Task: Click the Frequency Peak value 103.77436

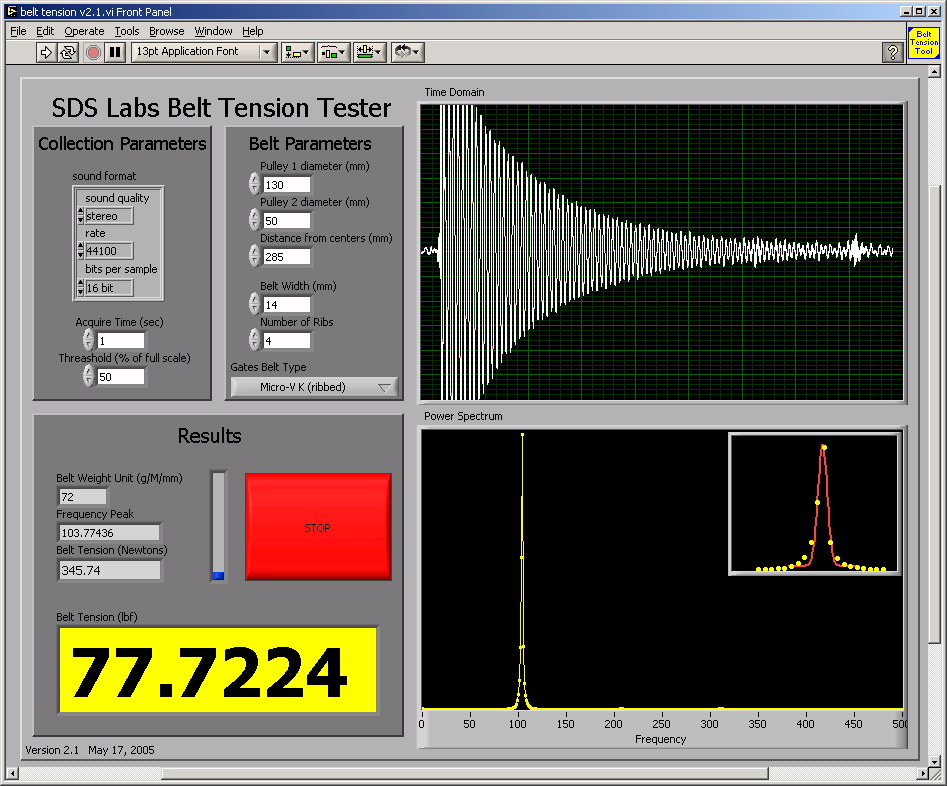Action: [109, 533]
